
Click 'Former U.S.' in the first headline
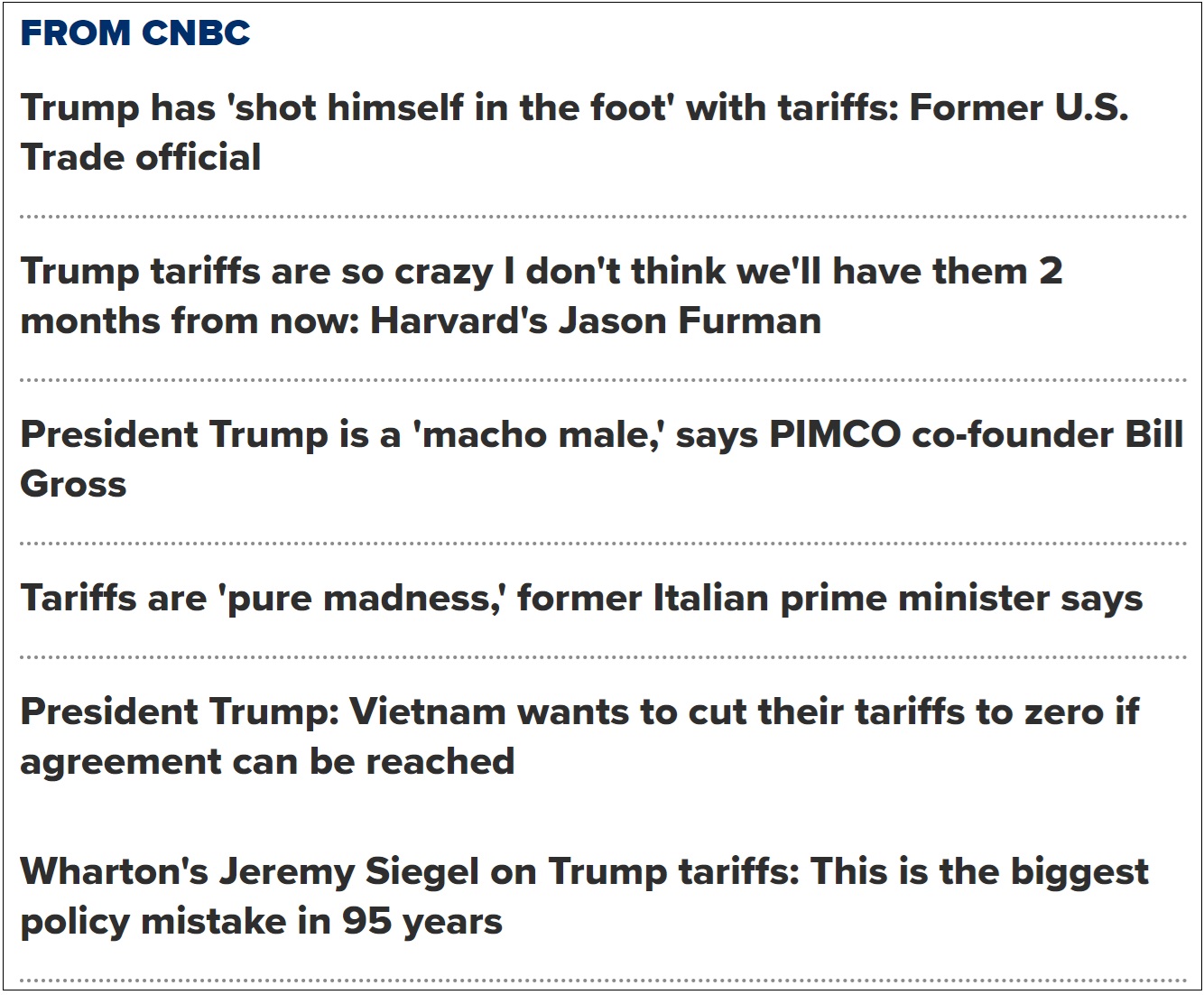pyautogui.click(x=1018, y=108)
